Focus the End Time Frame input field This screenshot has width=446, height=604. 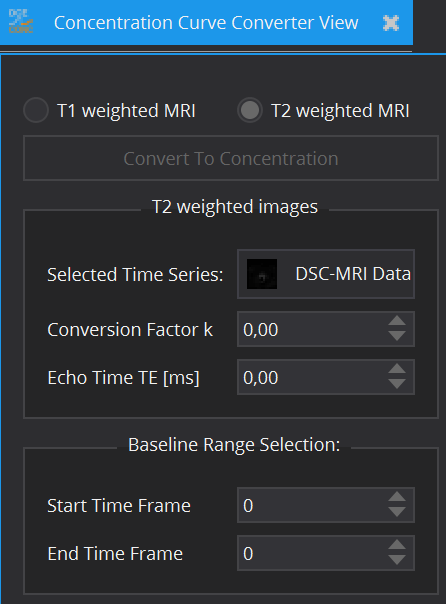click(x=312, y=553)
